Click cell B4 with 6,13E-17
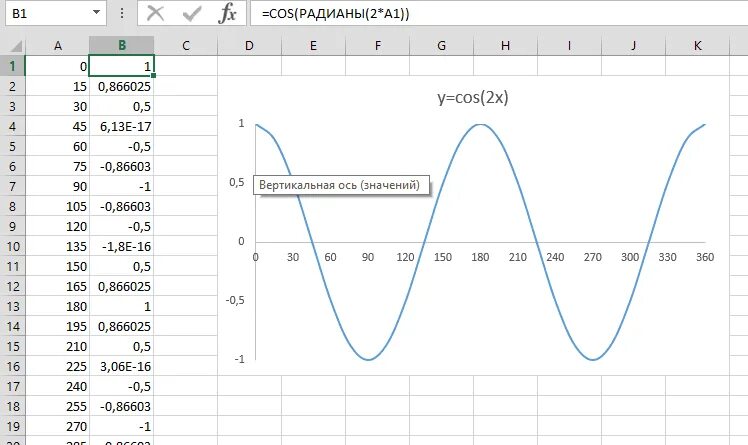 (x=122, y=126)
